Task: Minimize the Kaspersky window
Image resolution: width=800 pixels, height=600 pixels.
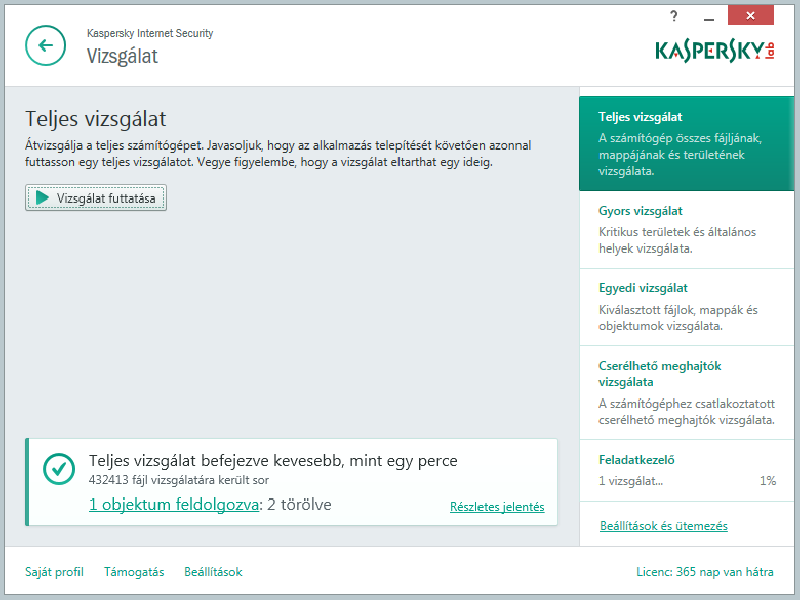Action: coord(708,17)
